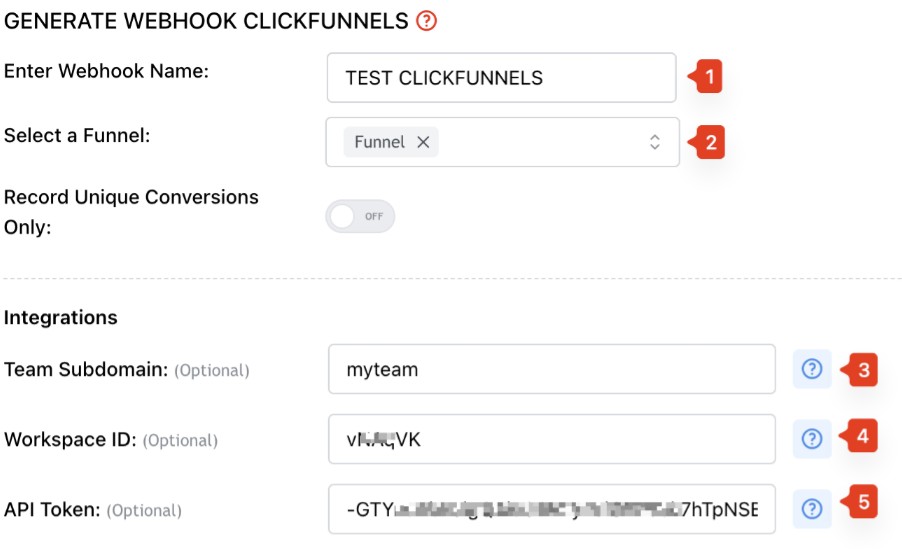Toggle Record Unique Conversions Only switch
The width and height of the screenshot is (902, 549).
[360, 216]
